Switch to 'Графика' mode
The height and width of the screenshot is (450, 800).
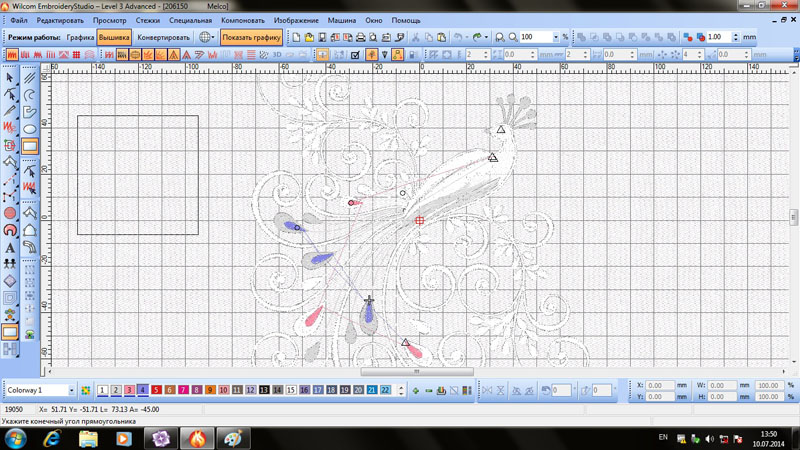click(80, 37)
